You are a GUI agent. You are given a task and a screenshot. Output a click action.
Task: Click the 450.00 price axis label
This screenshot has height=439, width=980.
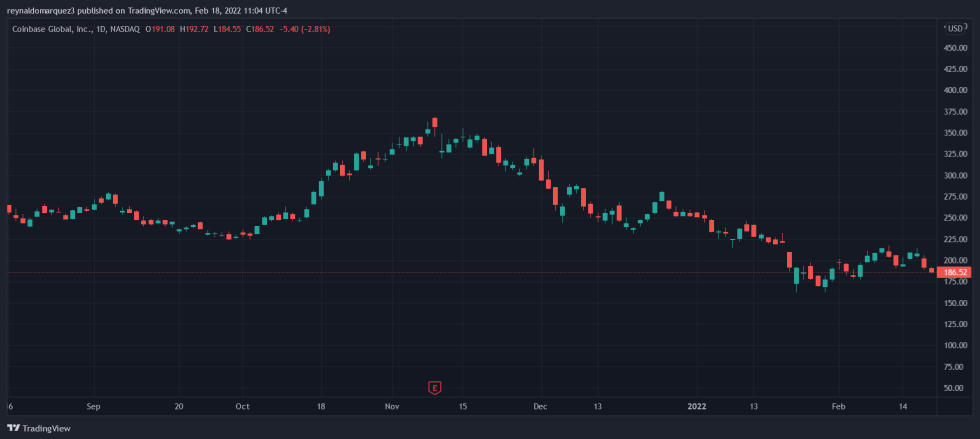pos(954,48)
